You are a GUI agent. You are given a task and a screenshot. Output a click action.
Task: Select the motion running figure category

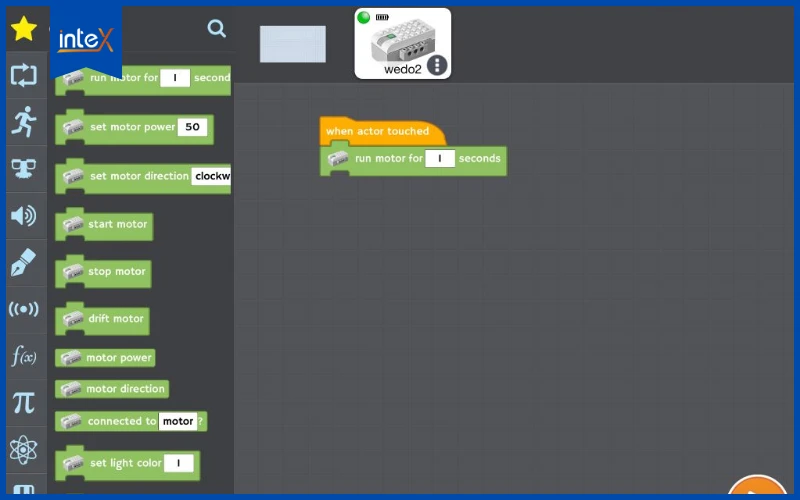click(23, 122)
